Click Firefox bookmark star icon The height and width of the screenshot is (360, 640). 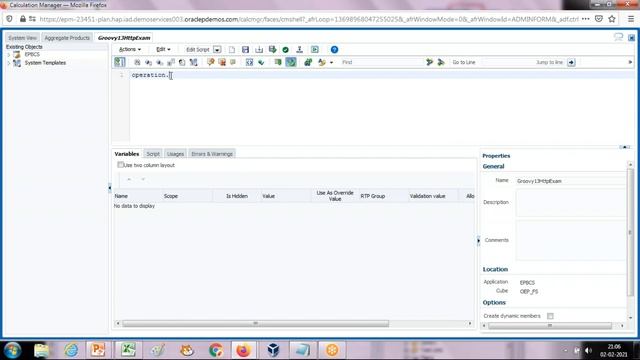pos(612,19)
